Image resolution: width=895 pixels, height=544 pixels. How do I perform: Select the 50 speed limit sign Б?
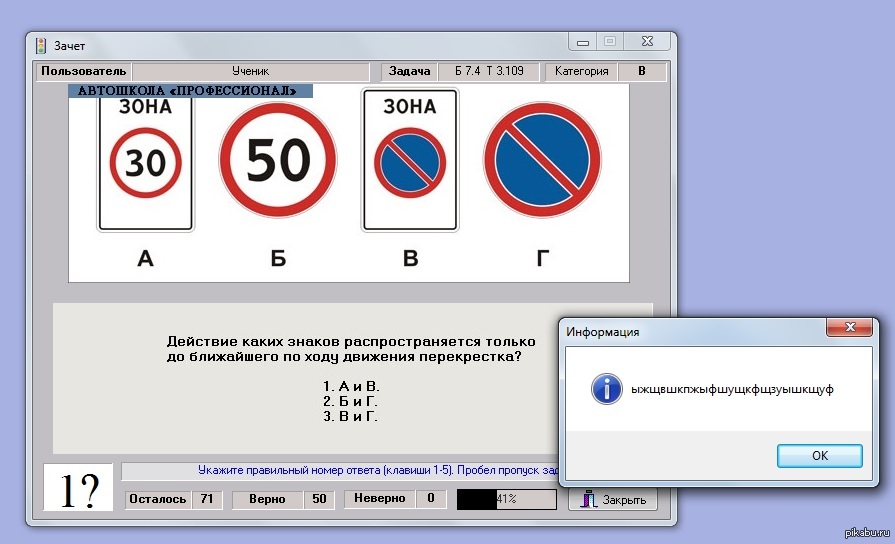[278, 160]
